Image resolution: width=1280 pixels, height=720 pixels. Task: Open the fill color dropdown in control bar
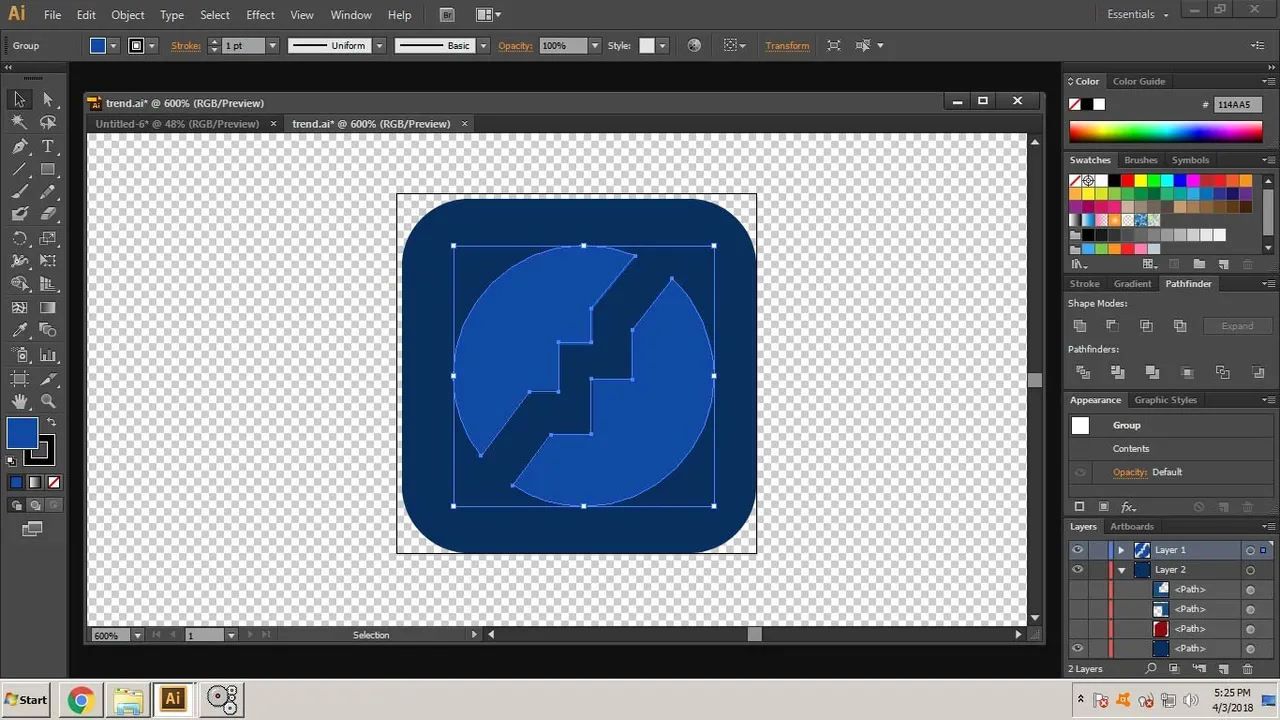113,46
